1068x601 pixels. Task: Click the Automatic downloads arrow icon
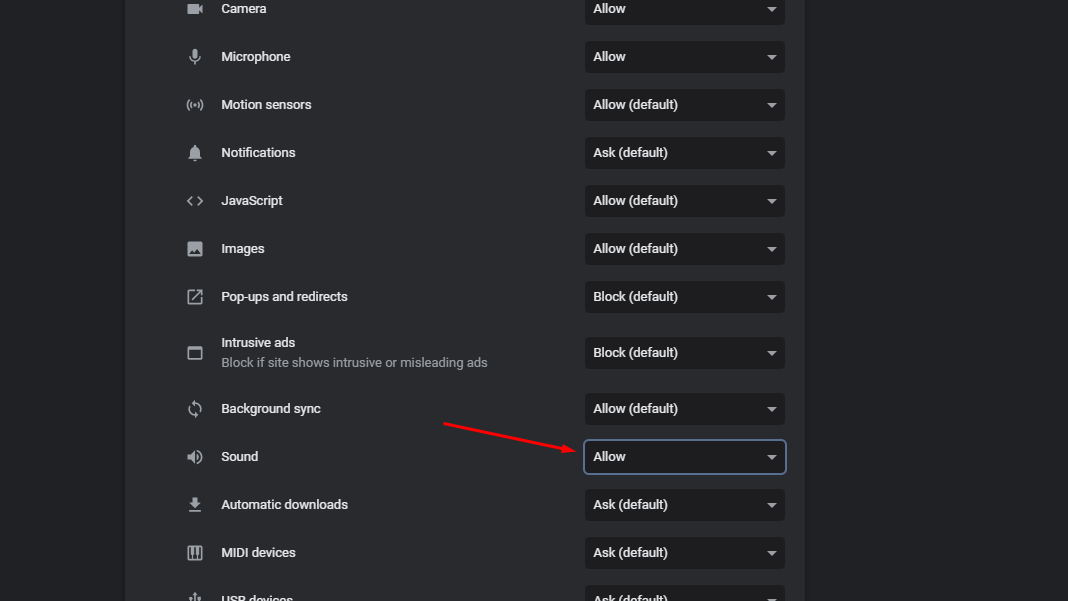(195, 505)
